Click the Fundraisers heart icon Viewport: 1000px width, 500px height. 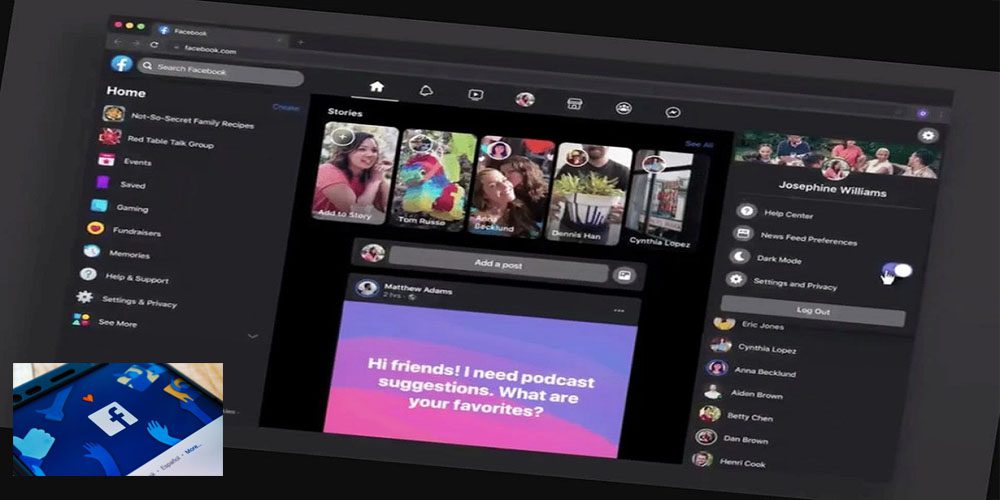(x=95, y=228)
